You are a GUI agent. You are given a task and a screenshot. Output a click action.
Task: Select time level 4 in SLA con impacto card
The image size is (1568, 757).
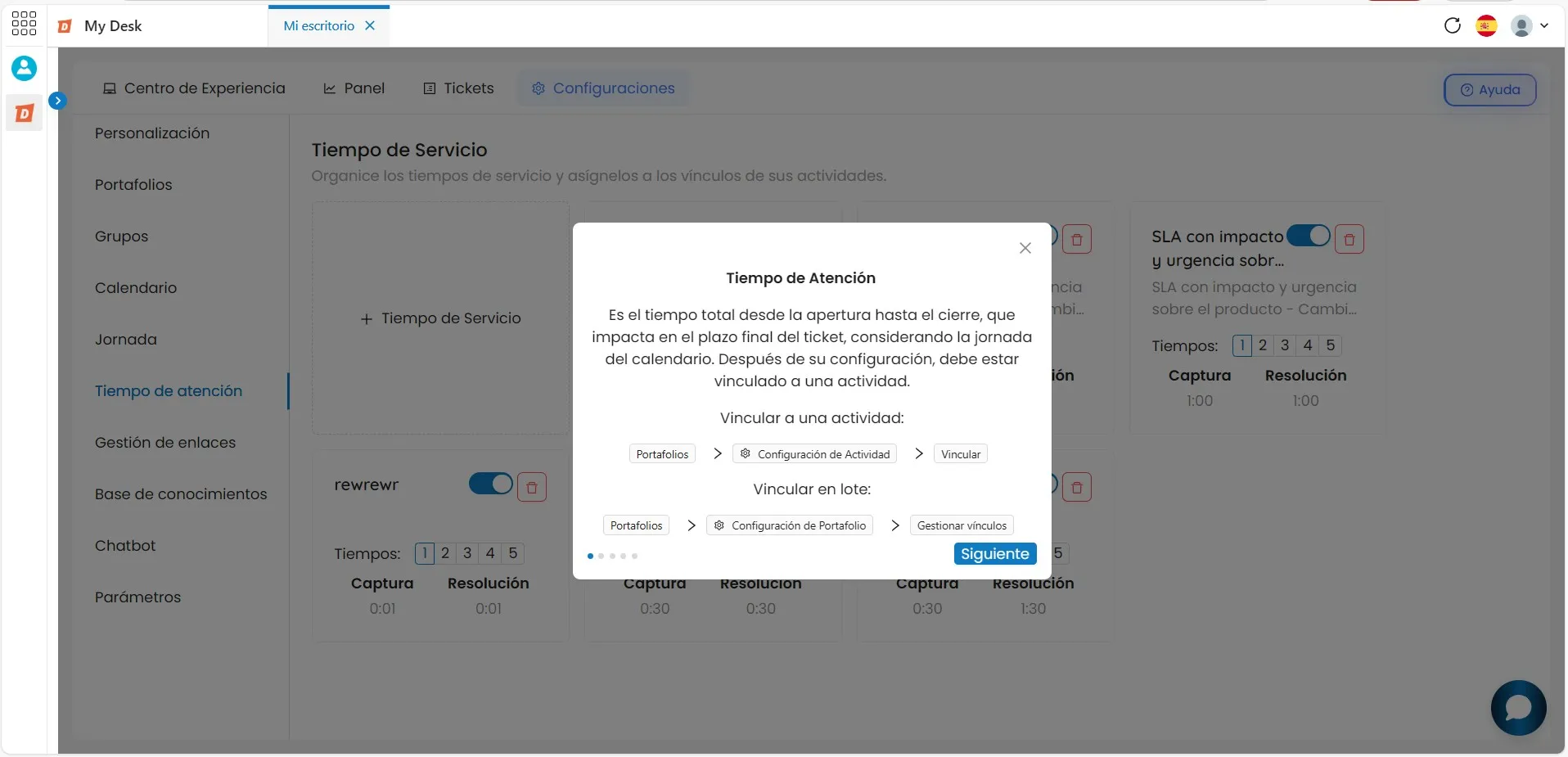pos(1308,345)
